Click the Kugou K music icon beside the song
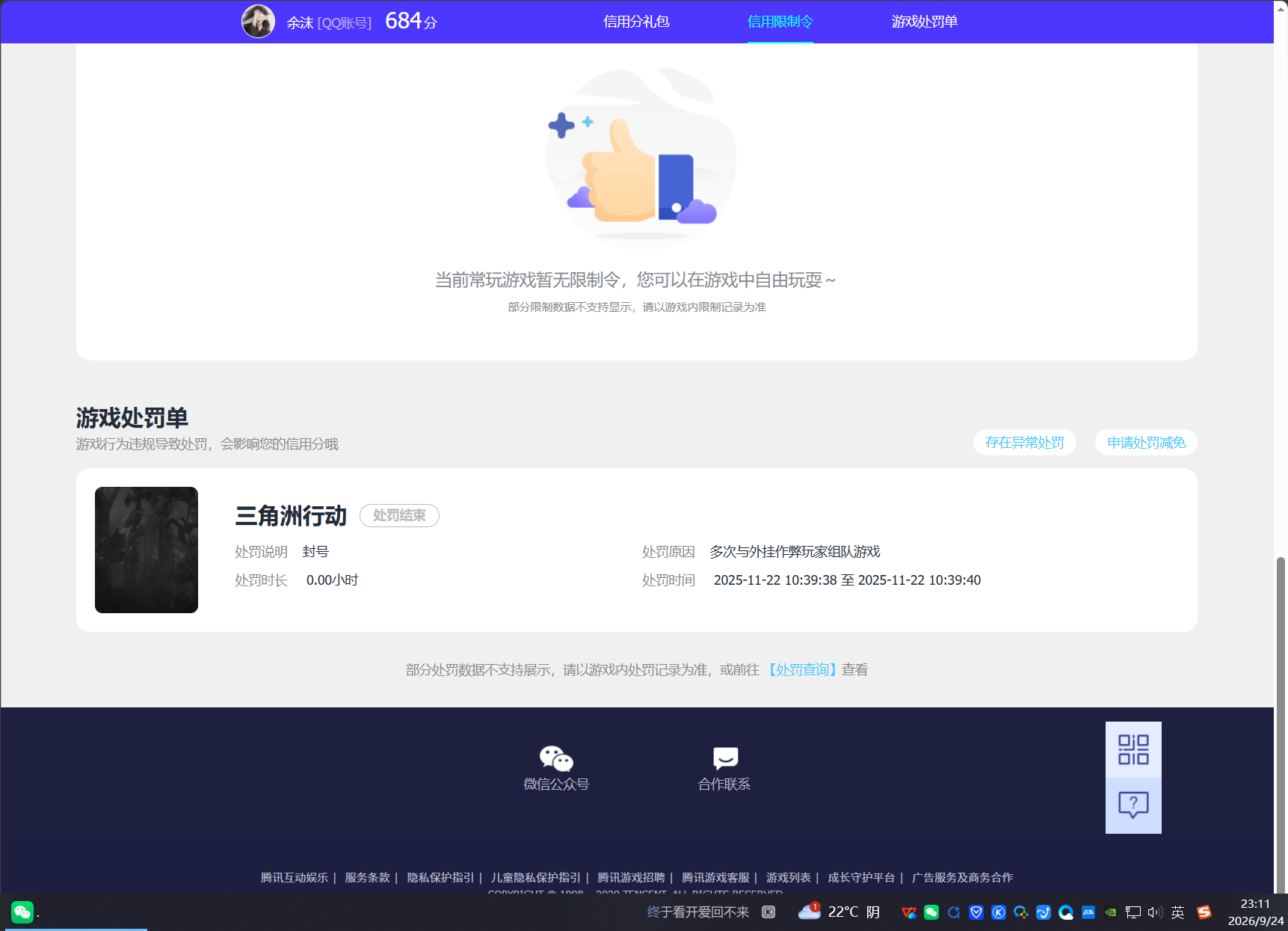The height and width of the screenshot is (931, 1288). (768, 912)
